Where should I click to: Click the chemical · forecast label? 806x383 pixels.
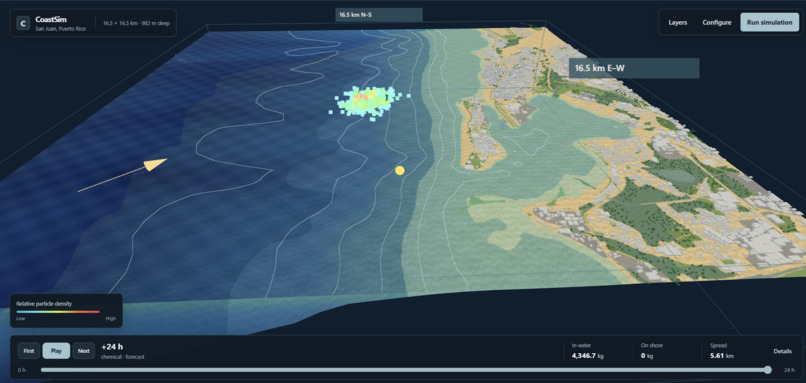123,357
